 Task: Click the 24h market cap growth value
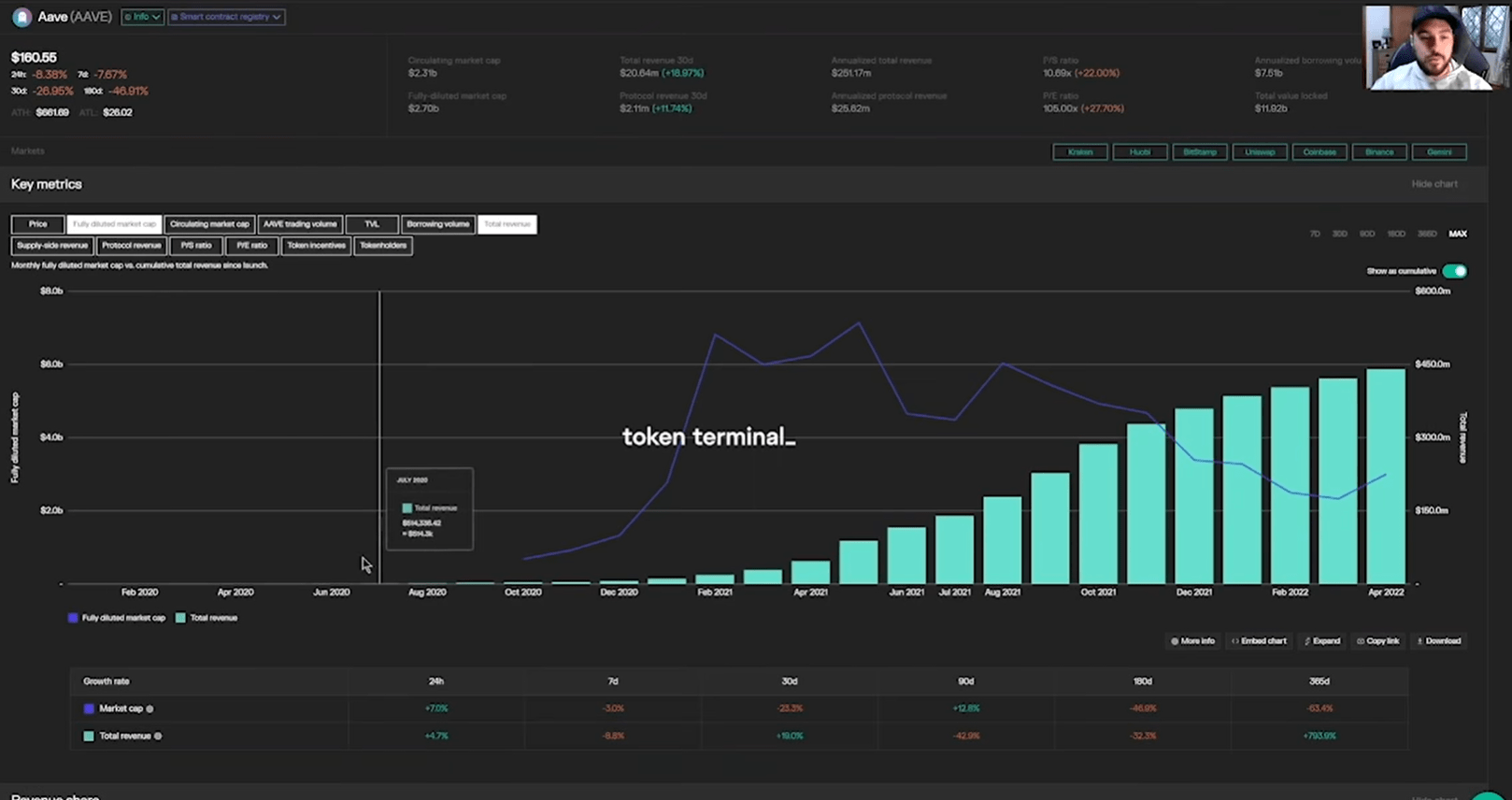(436, 708)
